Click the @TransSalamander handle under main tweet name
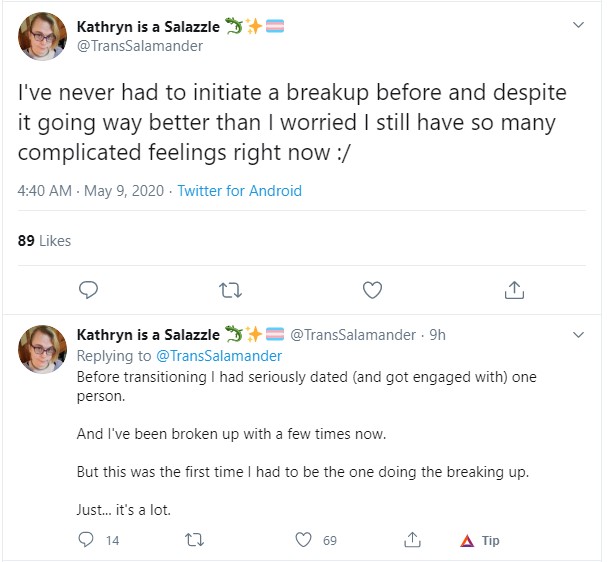The width and height of the screenshot is (609, 562). point(140,46)
